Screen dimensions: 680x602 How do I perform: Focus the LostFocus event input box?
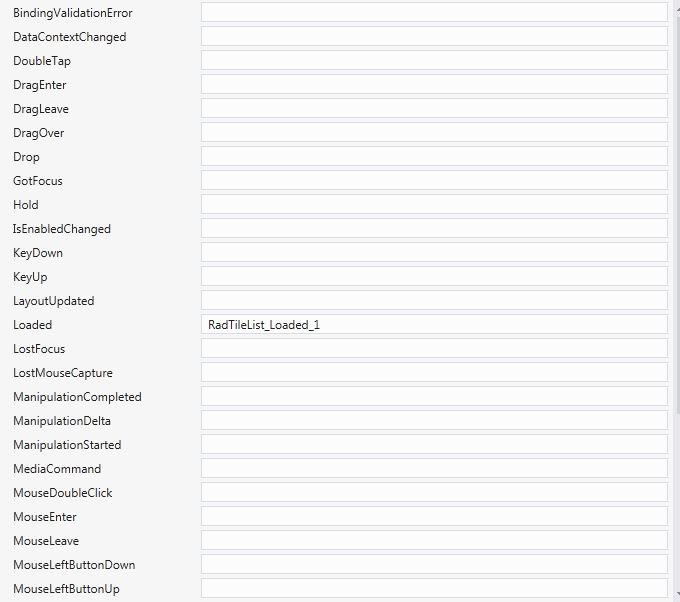(x=434, y=348)
